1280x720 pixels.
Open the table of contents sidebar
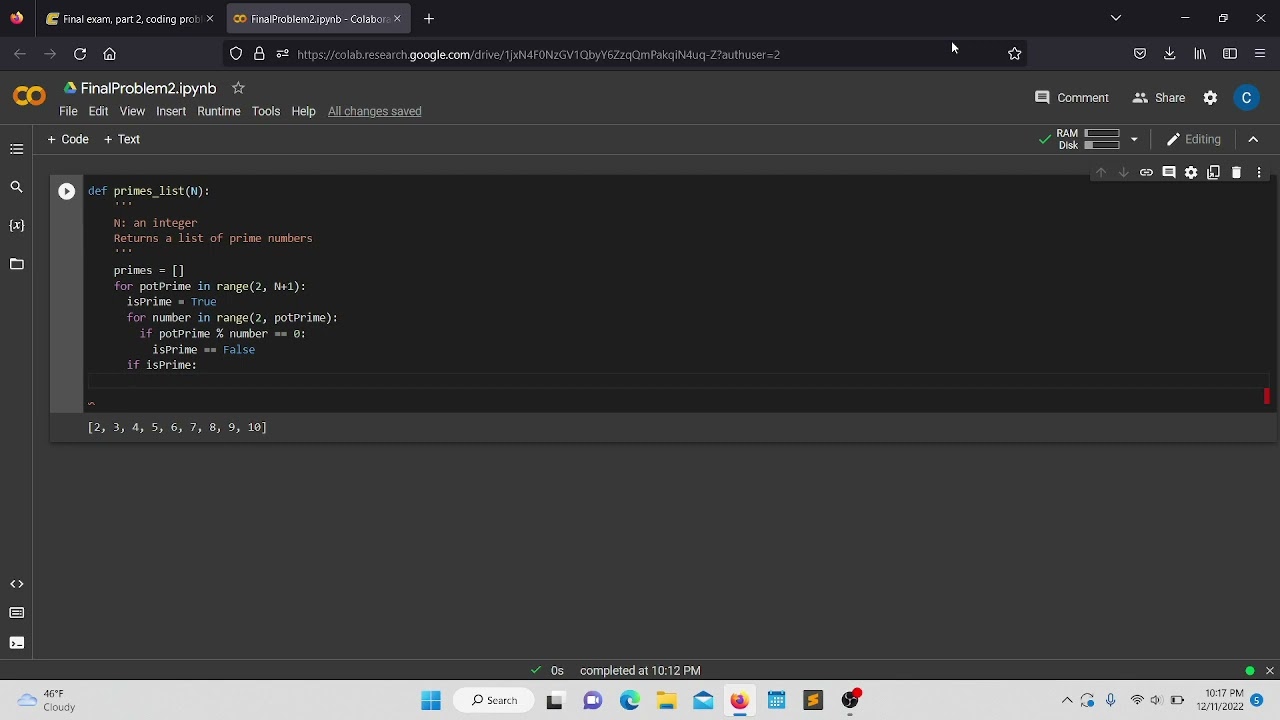tap(16, 149)
